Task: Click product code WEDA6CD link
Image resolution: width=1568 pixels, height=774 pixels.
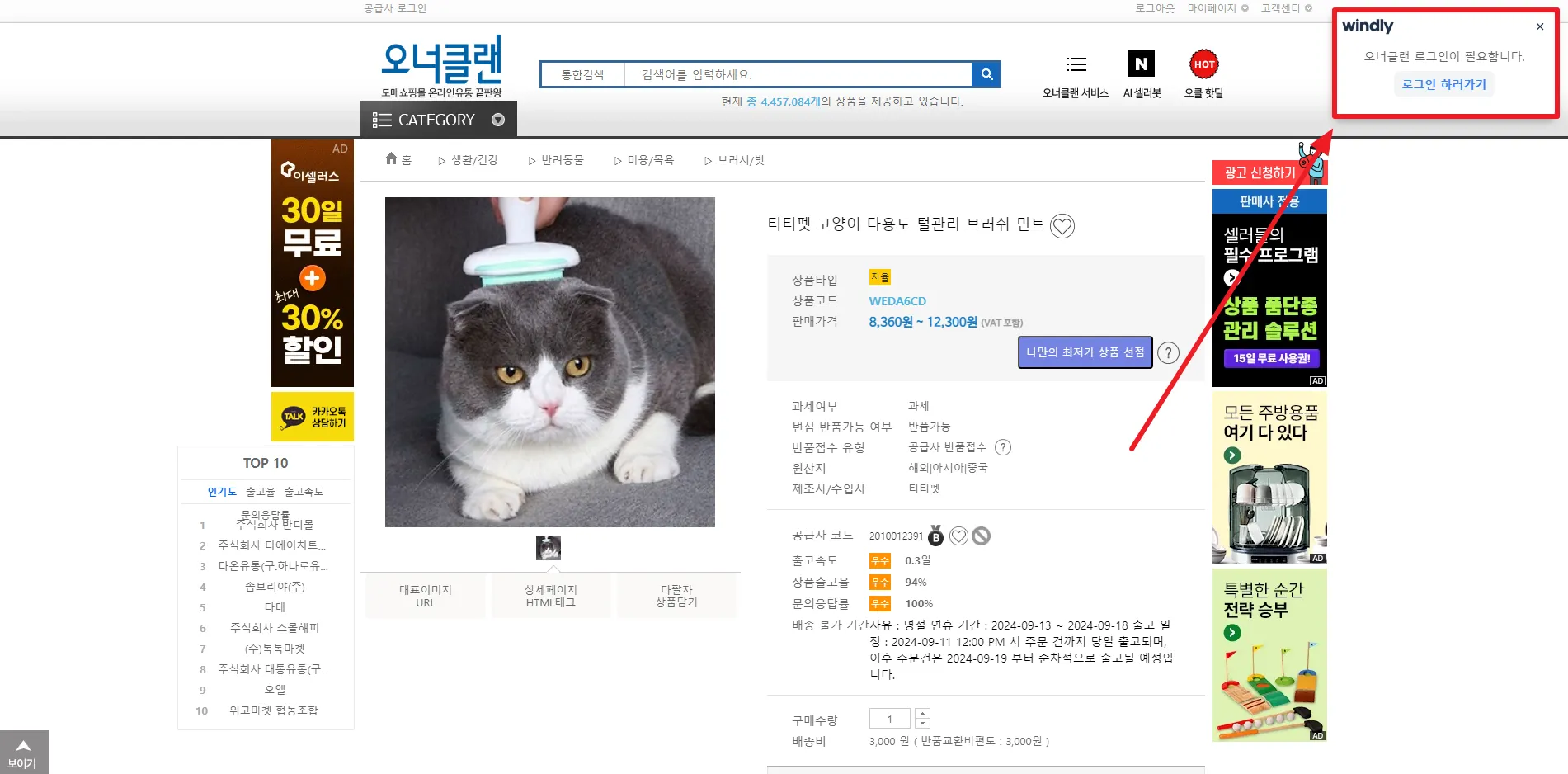Action: (897, 301)
